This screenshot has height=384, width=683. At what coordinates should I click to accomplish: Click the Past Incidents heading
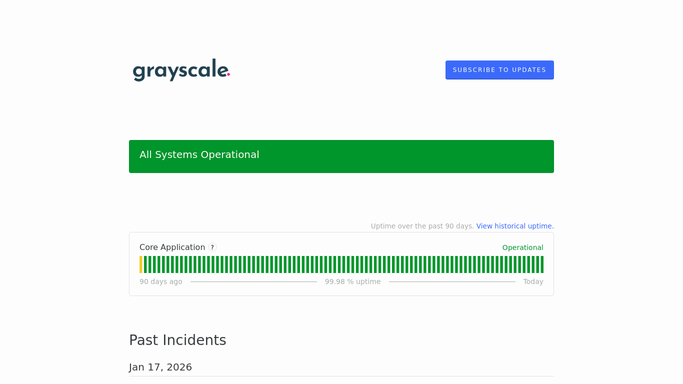point(177,340)
